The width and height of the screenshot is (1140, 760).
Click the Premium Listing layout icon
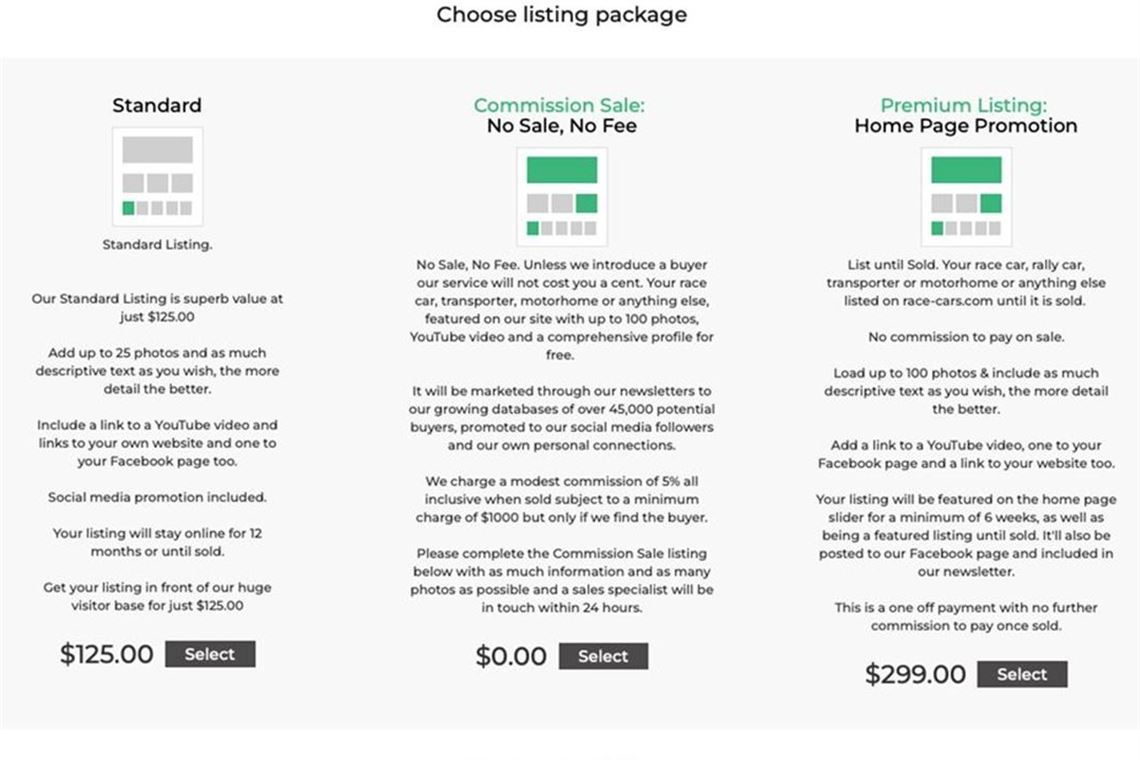pyautogui.click(x=965, y=196)
